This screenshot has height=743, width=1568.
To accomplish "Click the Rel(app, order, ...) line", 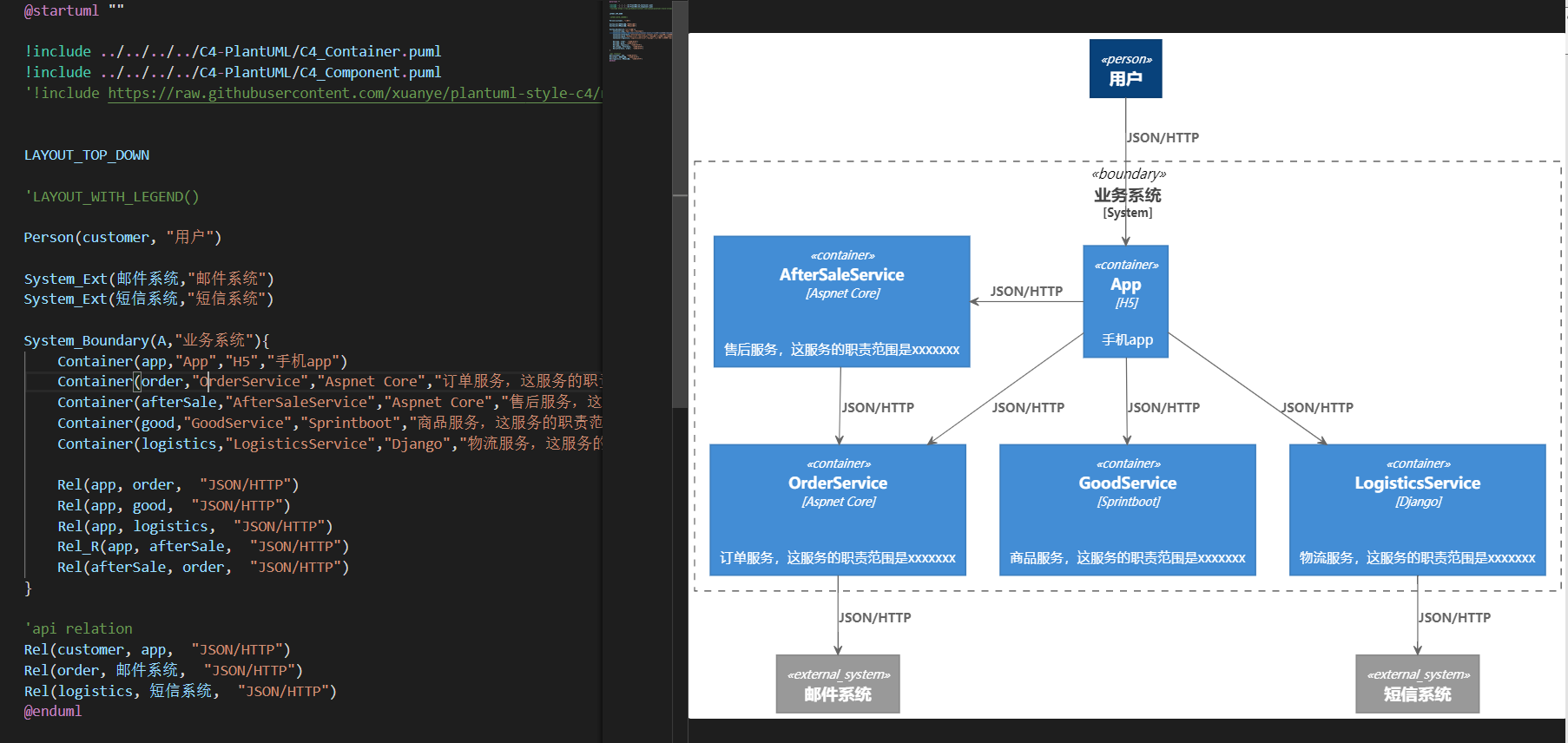I will 178,484.
